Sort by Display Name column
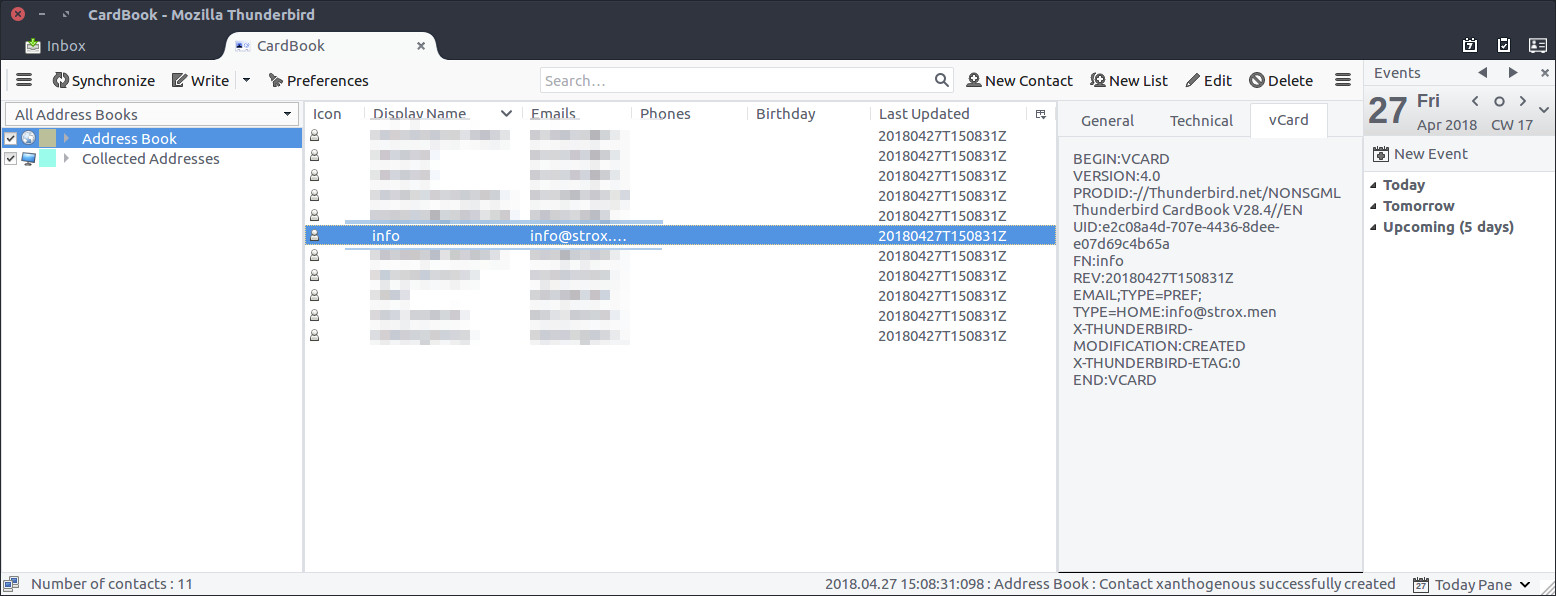This screenshot has width=1556, height=596. tap(442, 113)
